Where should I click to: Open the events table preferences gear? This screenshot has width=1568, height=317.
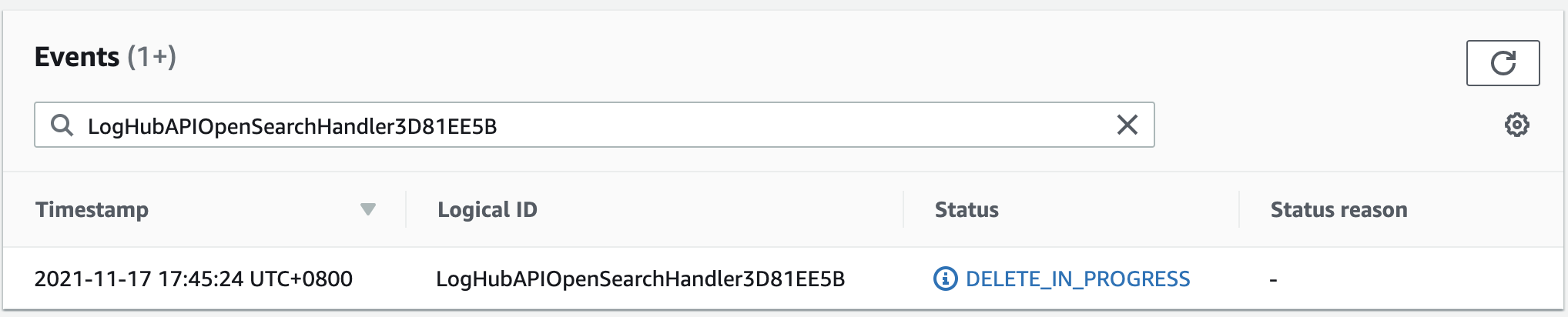[x=1516, y=125]
